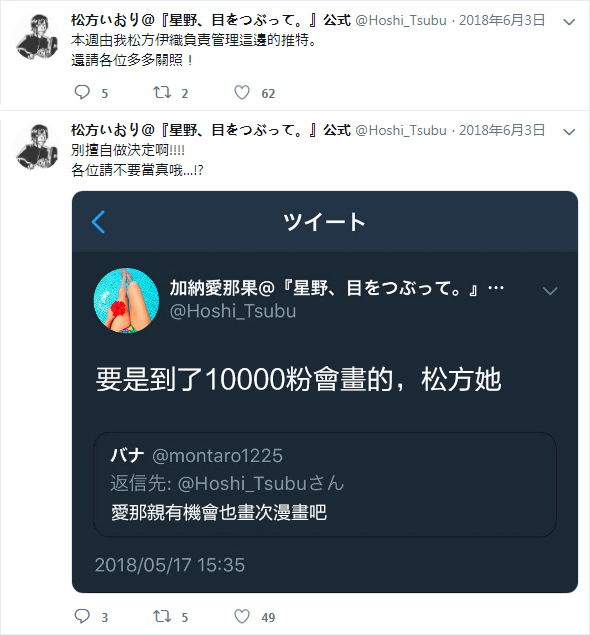Click the blue back arrow beside ツイート
This screenshot has height=635, width=590.
(x=98, y=222)
